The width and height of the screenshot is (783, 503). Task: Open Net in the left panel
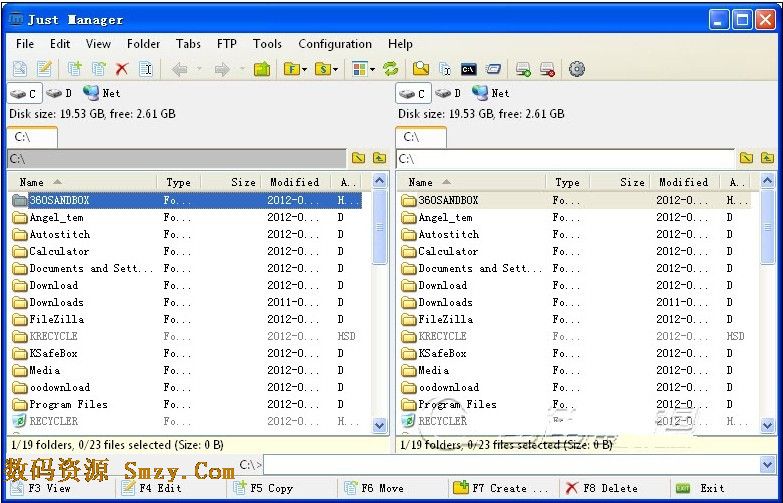pos(102,93)
